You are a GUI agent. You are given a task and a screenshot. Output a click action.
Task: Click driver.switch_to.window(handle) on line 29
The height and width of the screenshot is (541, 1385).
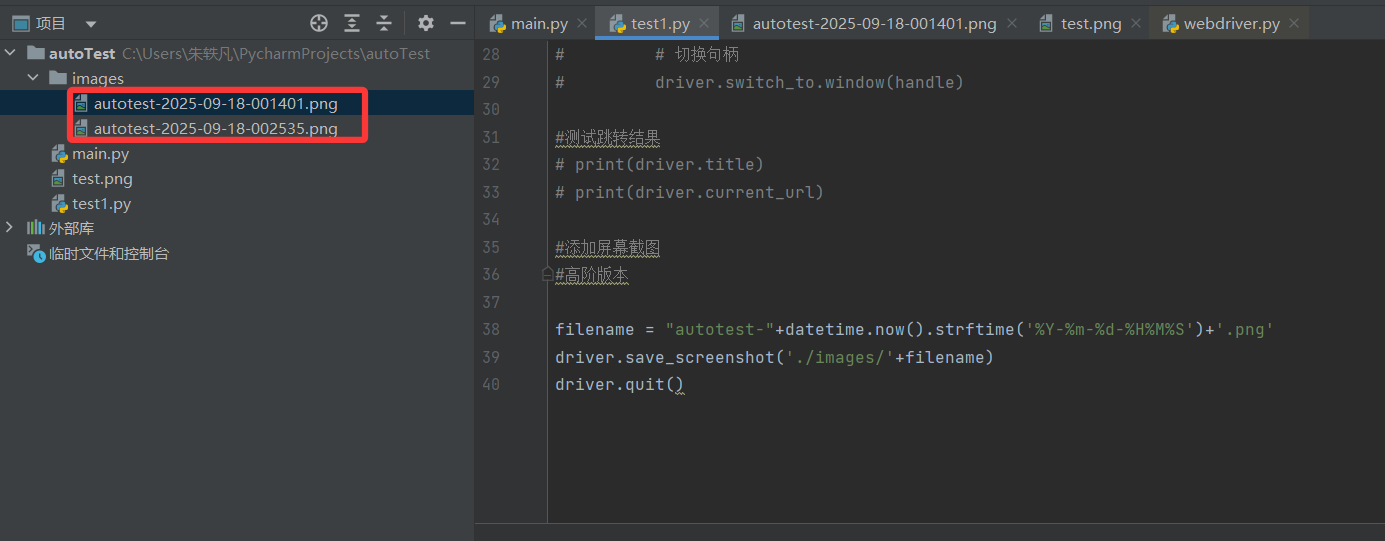(x=809, y=82)
